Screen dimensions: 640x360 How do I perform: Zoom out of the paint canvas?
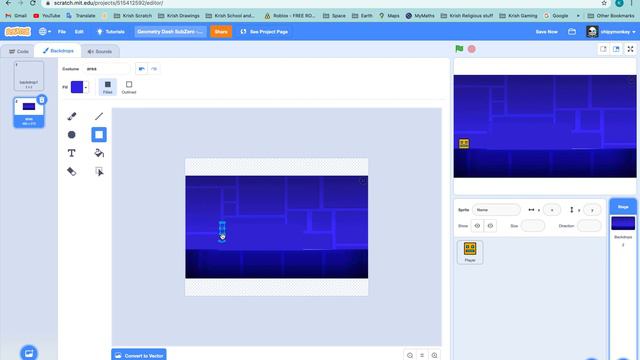coord(410,356)
